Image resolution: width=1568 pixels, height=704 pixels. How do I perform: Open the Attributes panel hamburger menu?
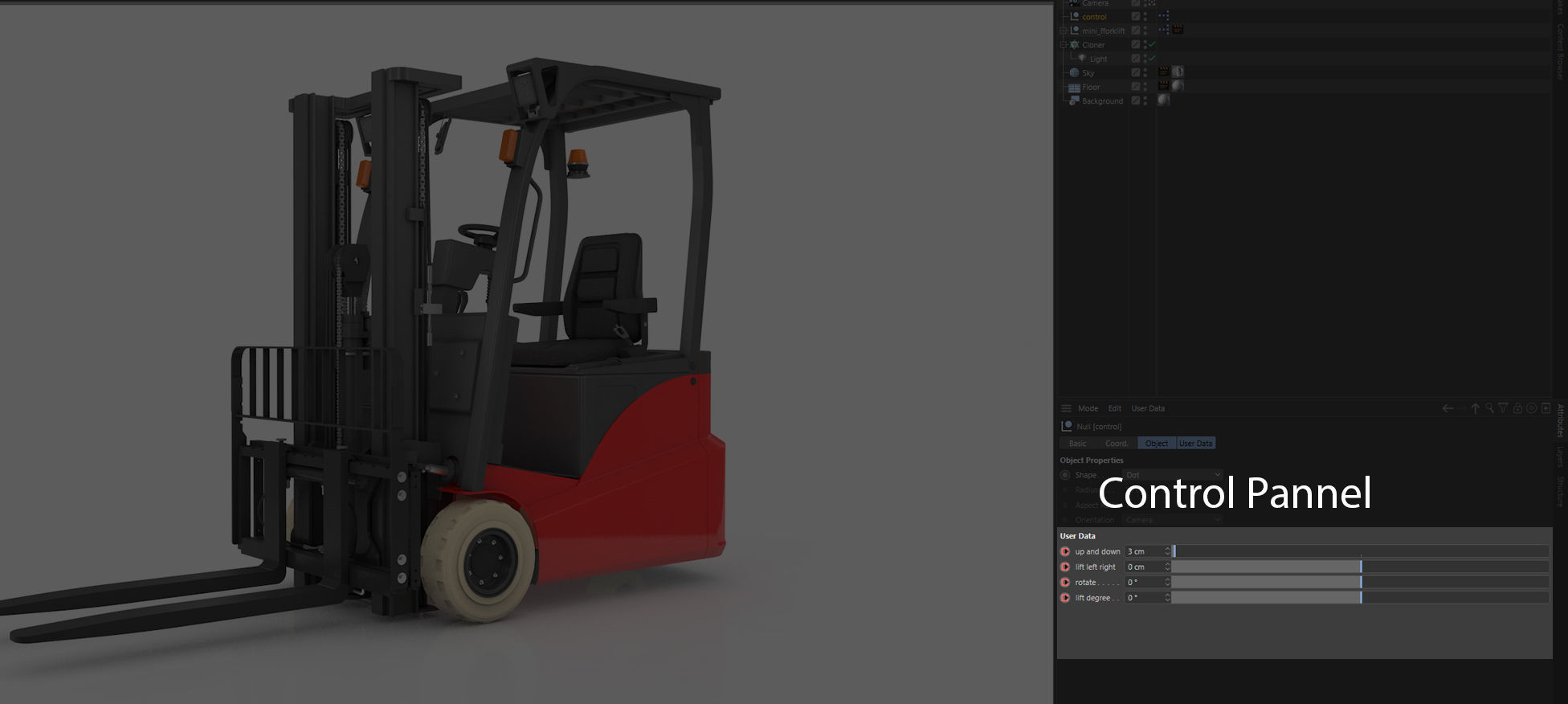1066,408
